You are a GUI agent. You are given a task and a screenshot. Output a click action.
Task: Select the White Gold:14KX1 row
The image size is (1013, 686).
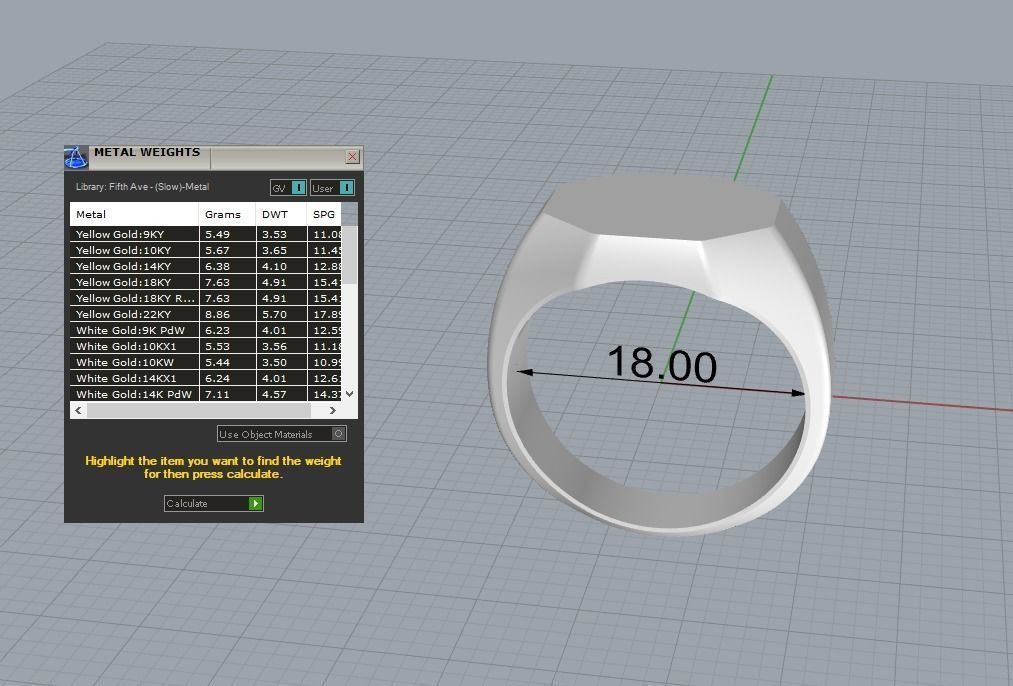(205, 379)
